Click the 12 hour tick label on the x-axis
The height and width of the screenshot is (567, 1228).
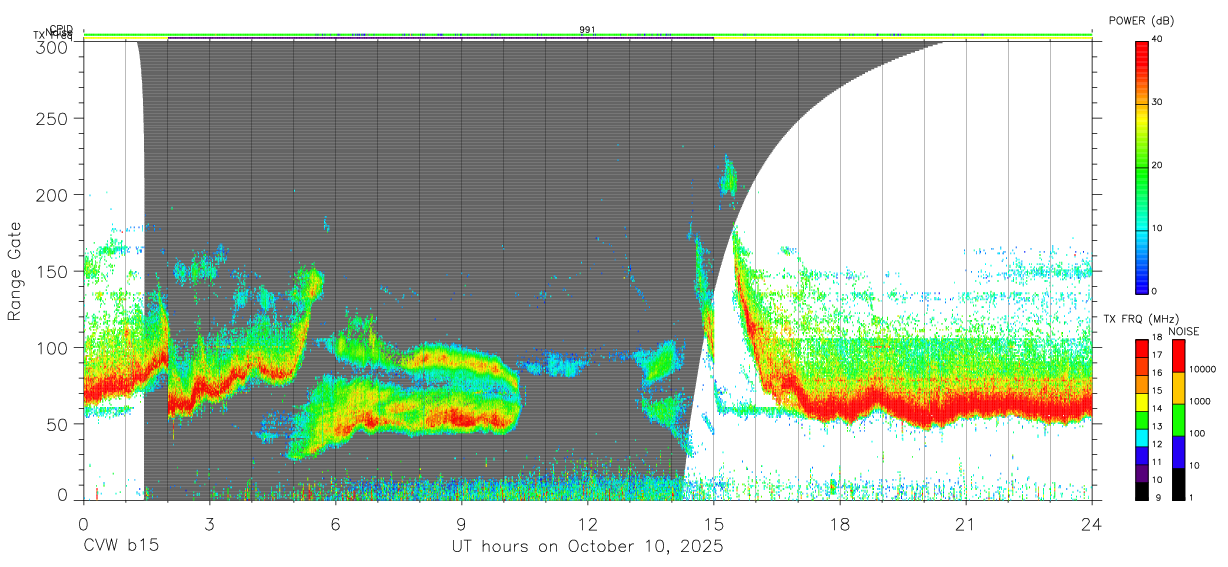[587, 524]
